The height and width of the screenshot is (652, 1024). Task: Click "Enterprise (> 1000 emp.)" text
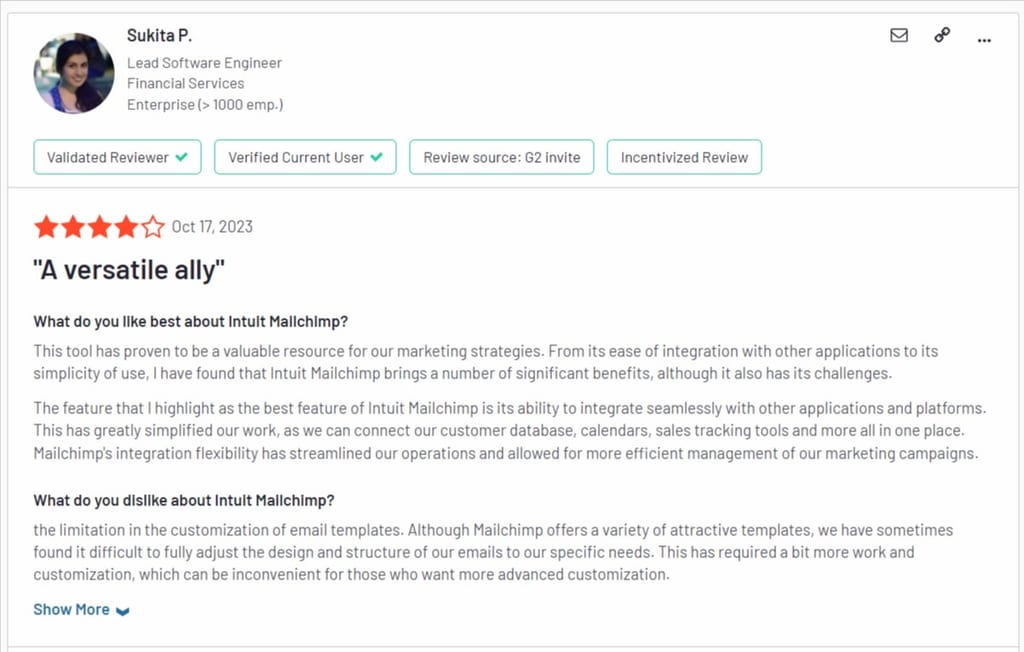click(205, 105)
